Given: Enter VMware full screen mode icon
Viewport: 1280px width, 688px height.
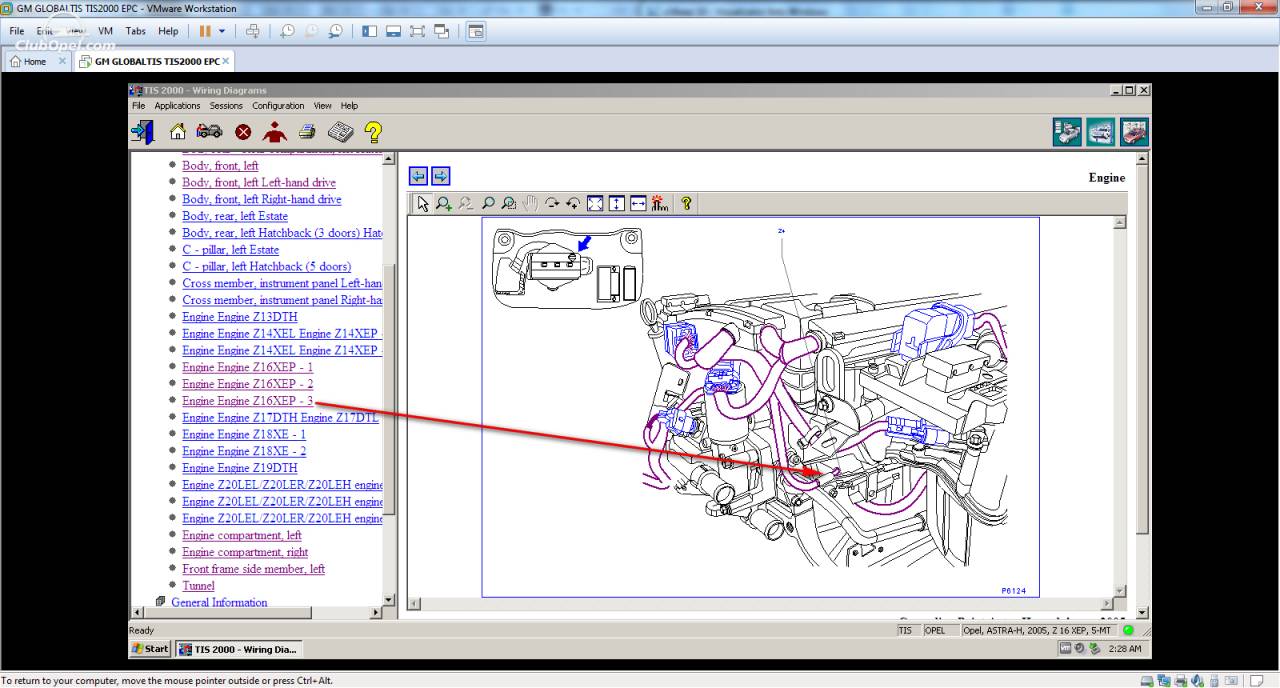Looking at the screenshot, I should point(417,31).
